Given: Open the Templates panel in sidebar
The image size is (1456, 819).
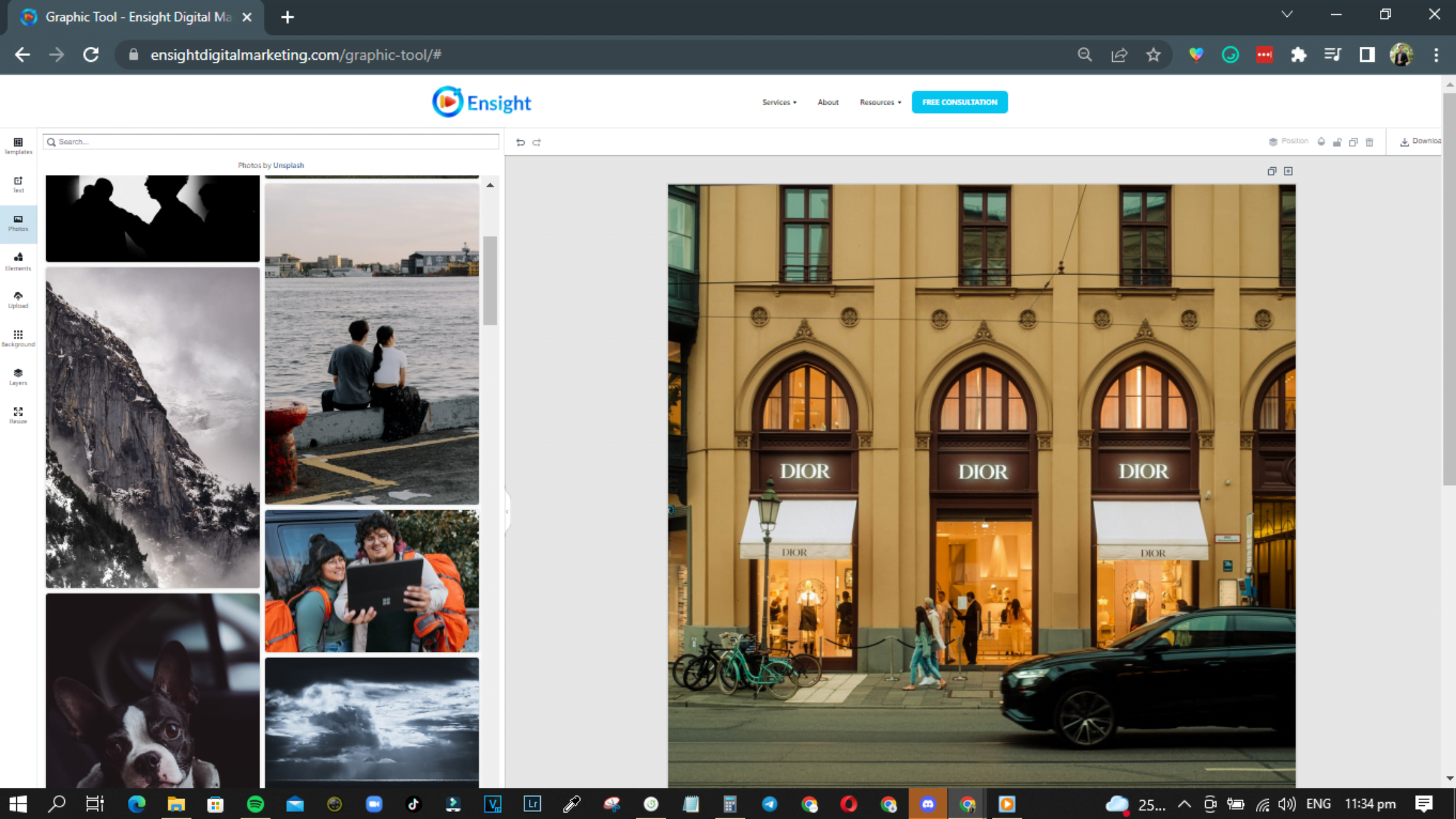Looking at the screenshot, I should point(18,146).
